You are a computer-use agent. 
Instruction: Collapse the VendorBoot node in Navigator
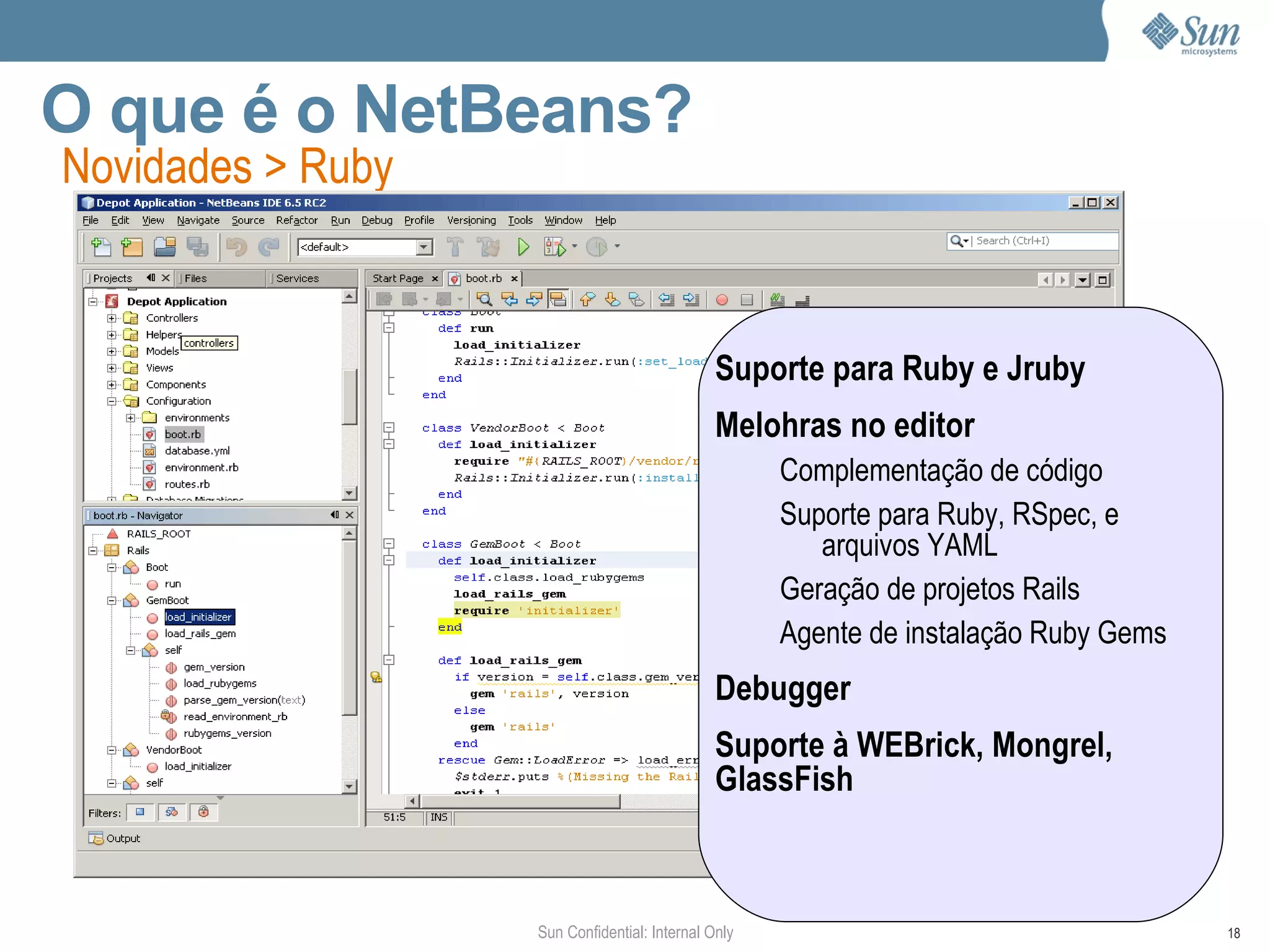pos(112,750)
